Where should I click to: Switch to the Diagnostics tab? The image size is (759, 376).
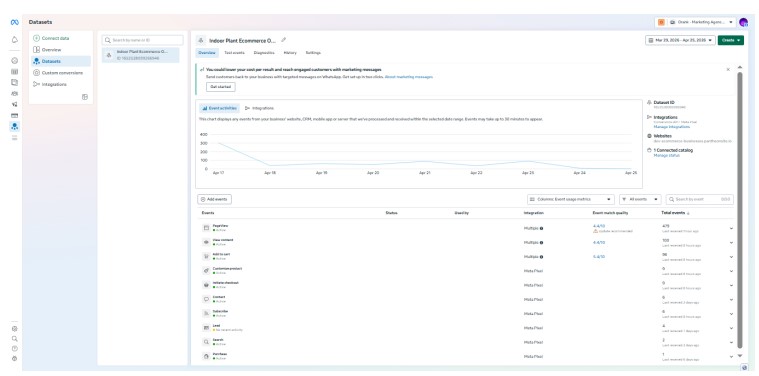pyautogui.click(x=264, y=53)
